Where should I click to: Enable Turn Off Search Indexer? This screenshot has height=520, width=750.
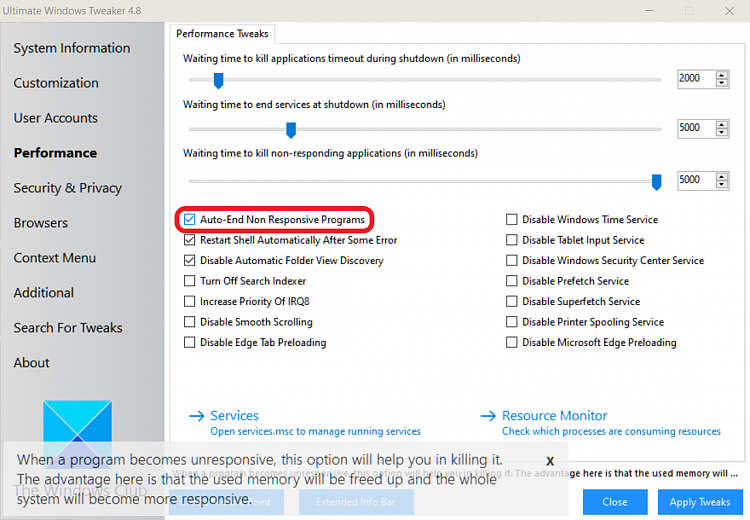(x=189, y=281)
